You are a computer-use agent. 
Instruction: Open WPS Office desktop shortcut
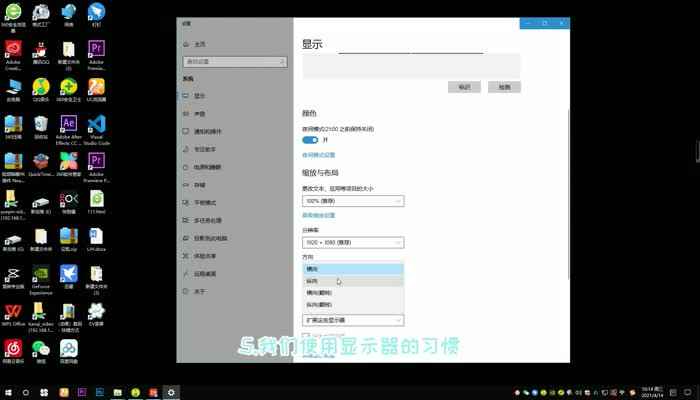pyautogui.click(x=13, y=312)
